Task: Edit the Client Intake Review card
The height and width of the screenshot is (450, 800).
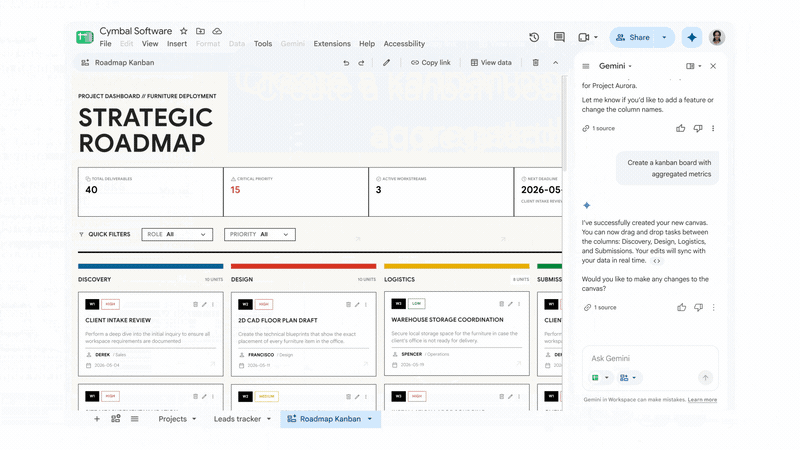Action: (x=204, y=304)
